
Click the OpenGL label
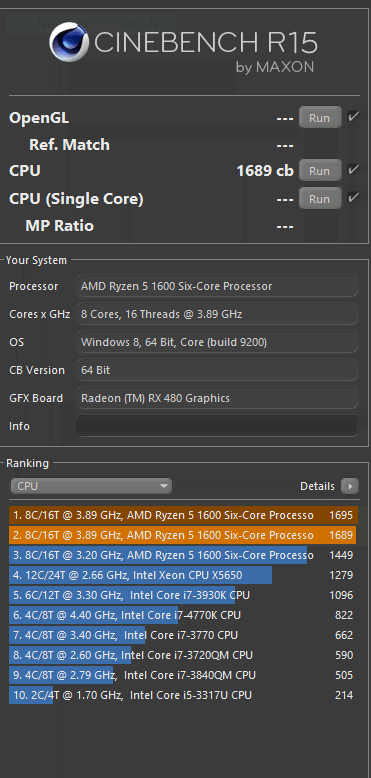39,118
